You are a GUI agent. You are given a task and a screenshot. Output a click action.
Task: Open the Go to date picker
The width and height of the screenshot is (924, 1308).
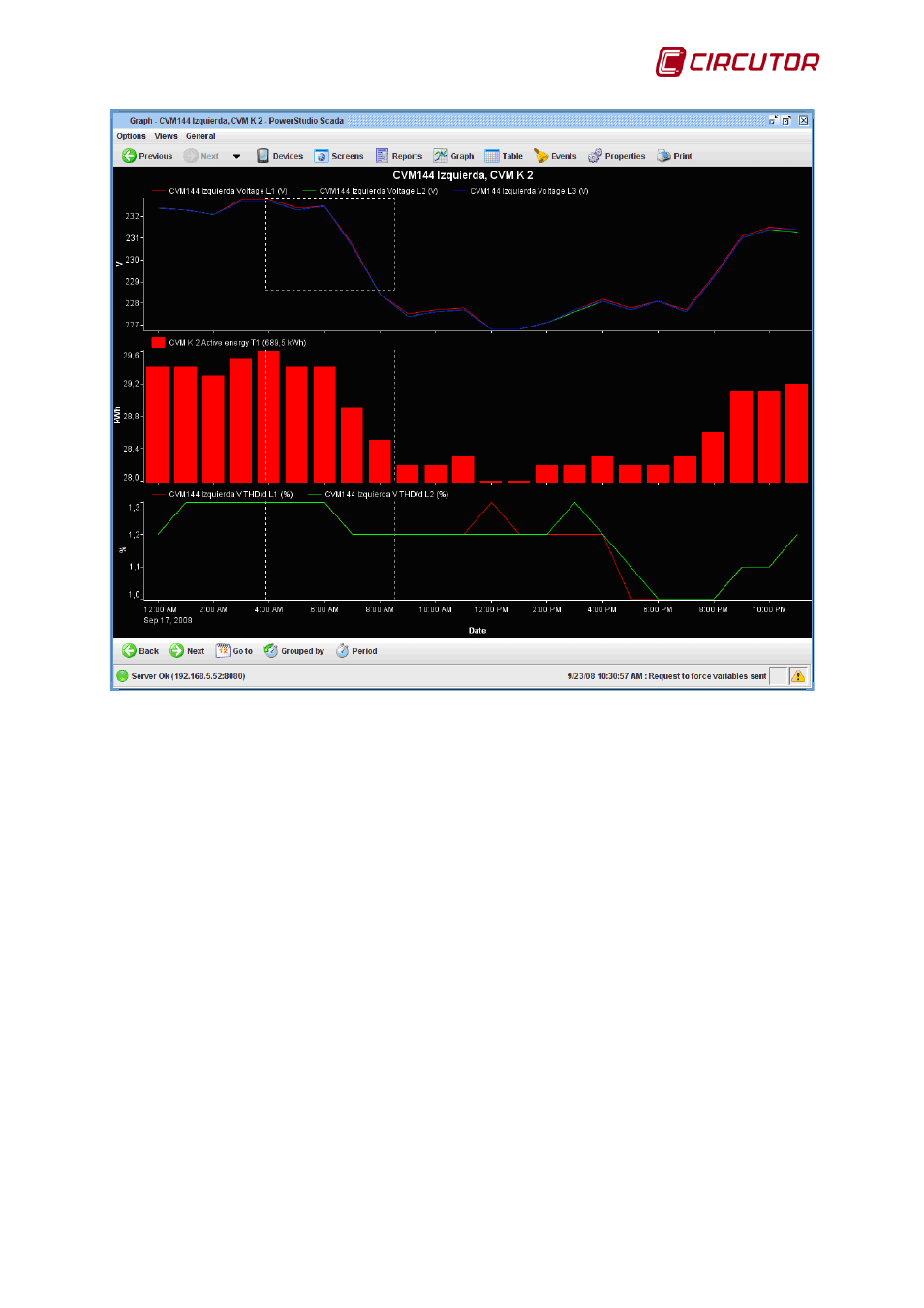(x=233, y=651)
